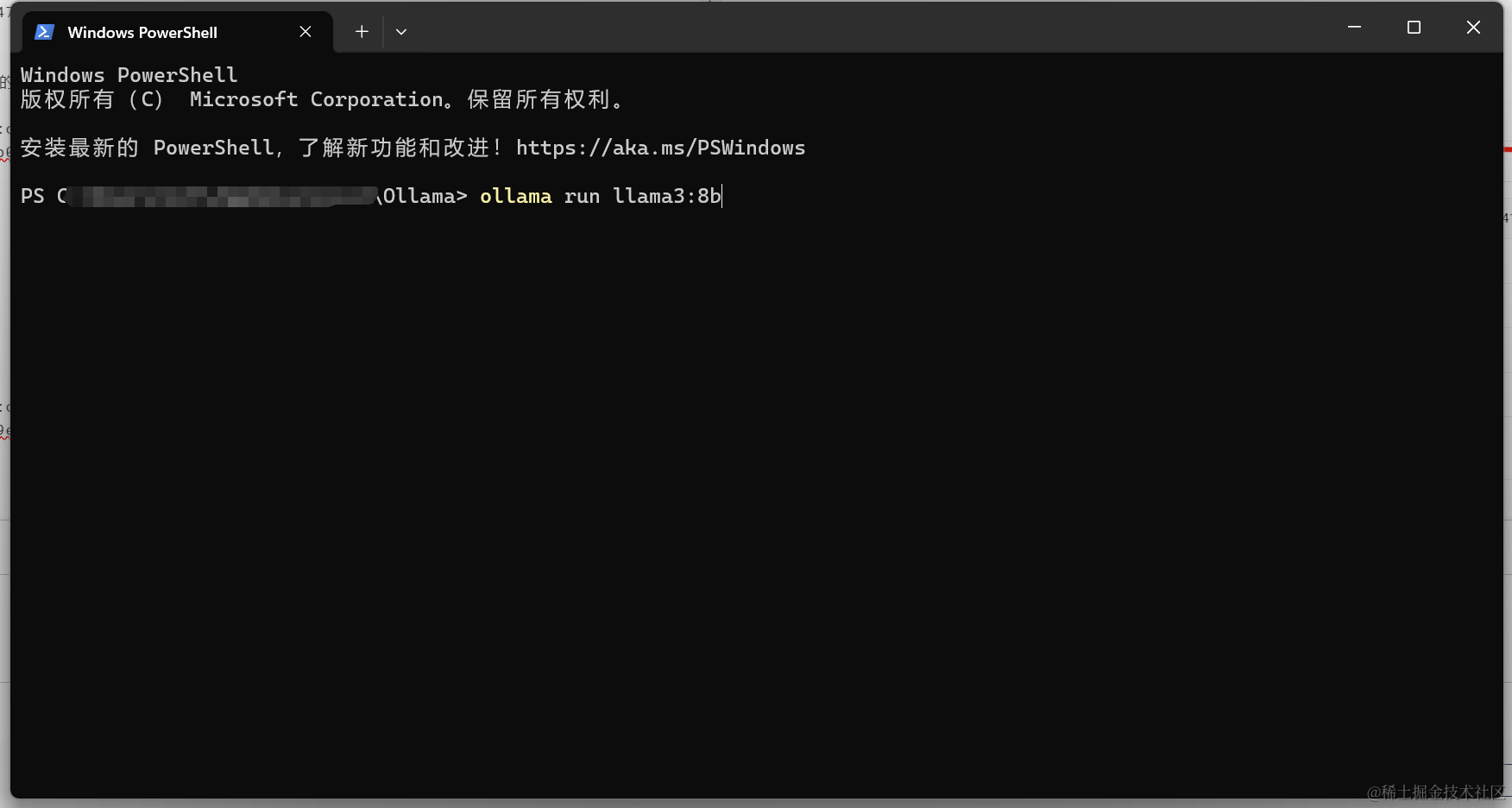
Task: Click the blurred path in the prompt
Action: click(x=221, y=197)
